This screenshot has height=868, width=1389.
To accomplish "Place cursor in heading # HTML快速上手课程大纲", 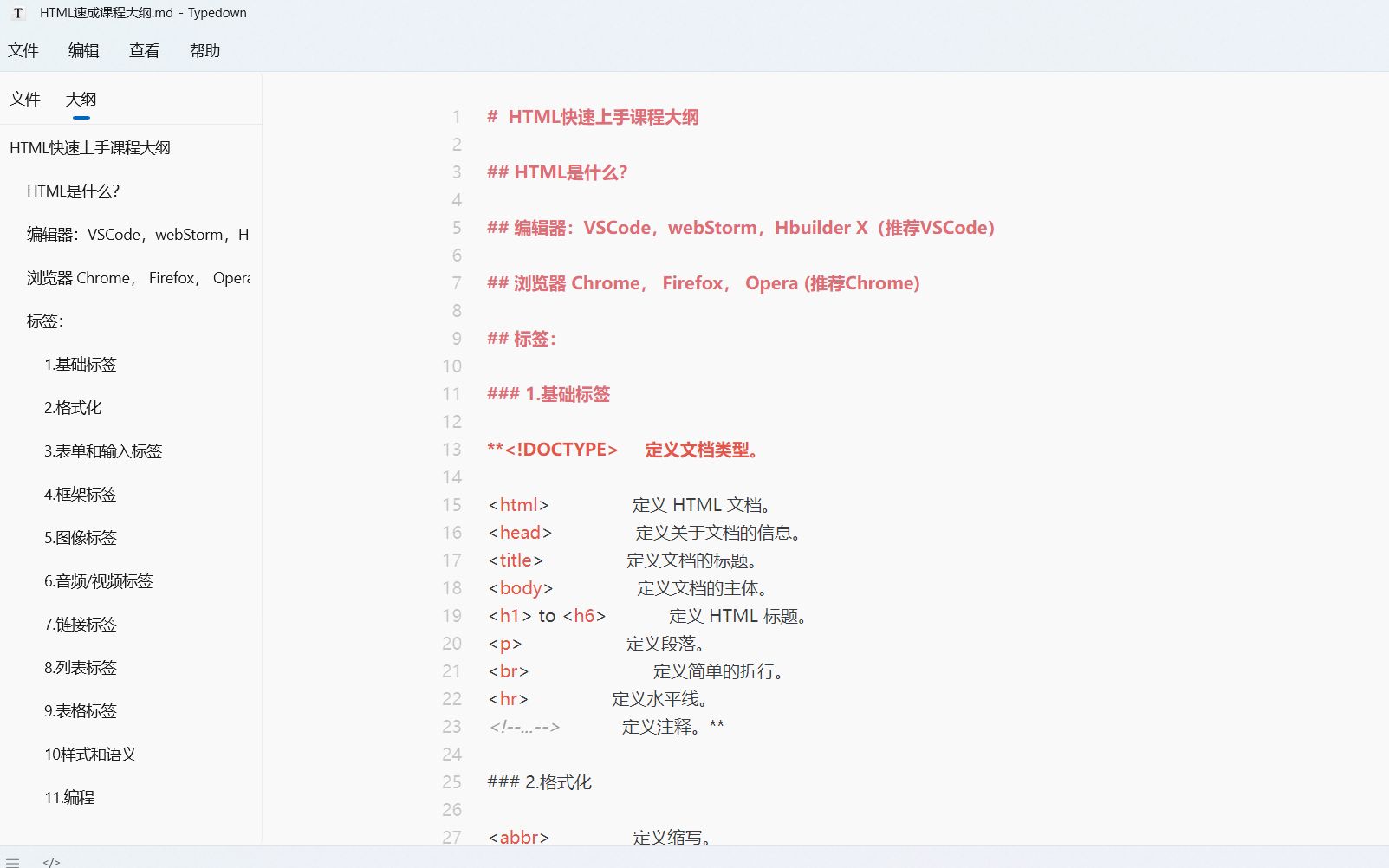I will 593,117.
